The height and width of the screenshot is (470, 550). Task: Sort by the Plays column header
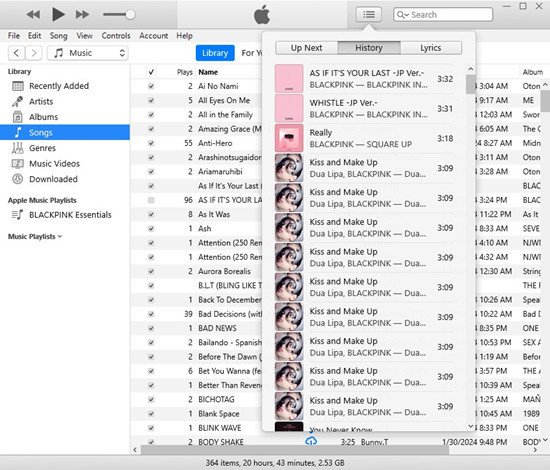pyautogui.click(x=185, y=72)
